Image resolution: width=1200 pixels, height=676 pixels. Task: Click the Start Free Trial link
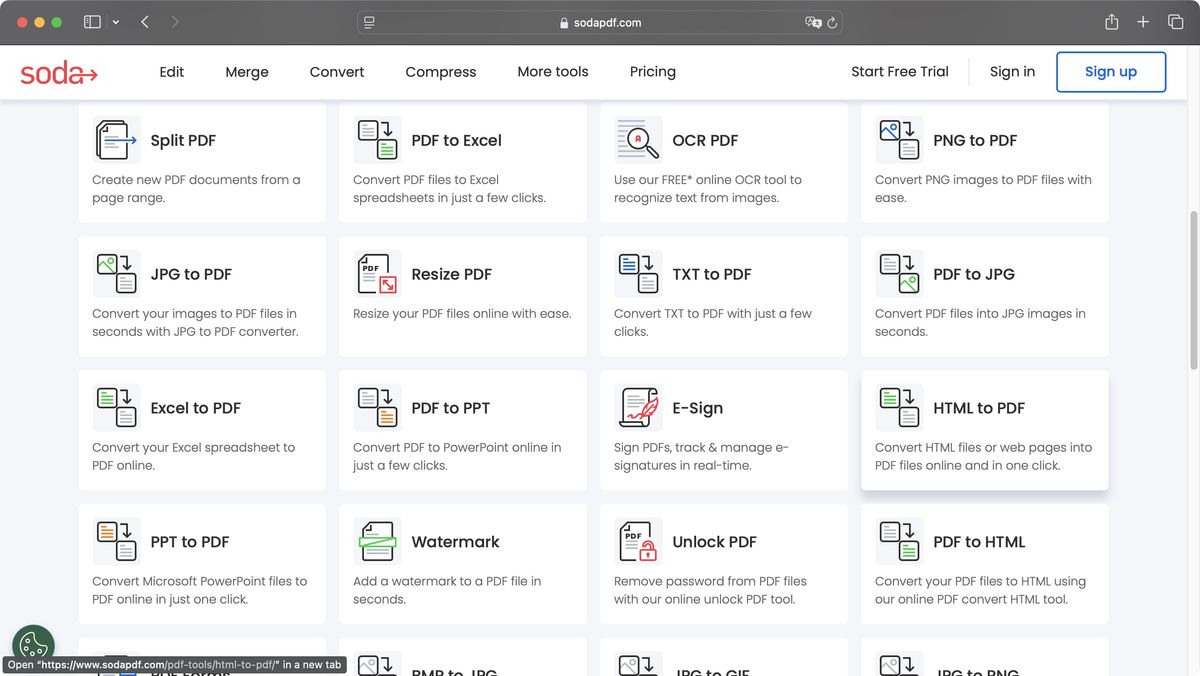pyautogui.click(x=899, y=71)
